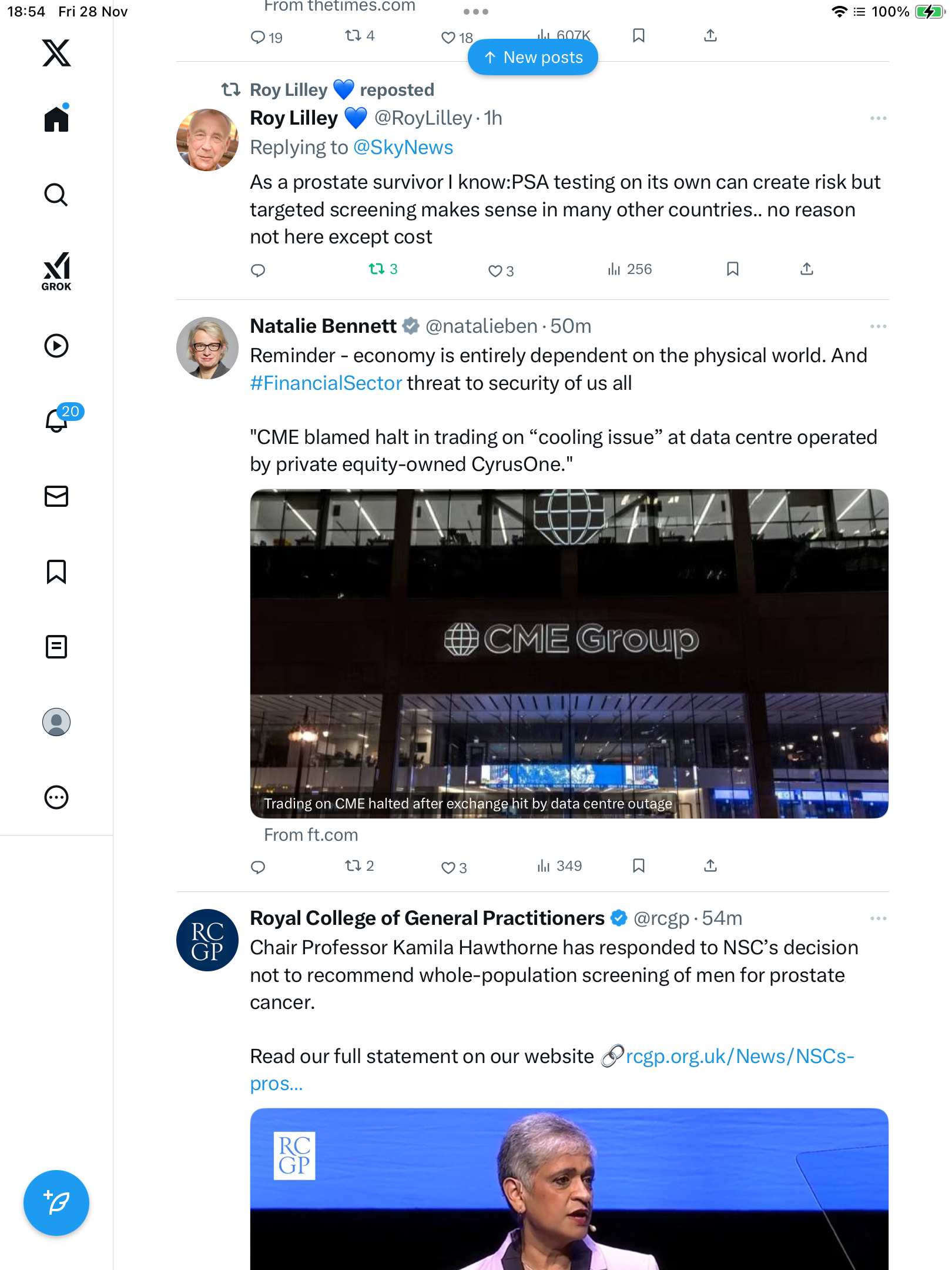Tap the #FinancialSector hashtag
Screen dimensions: 952x1270
pos(326,383)
